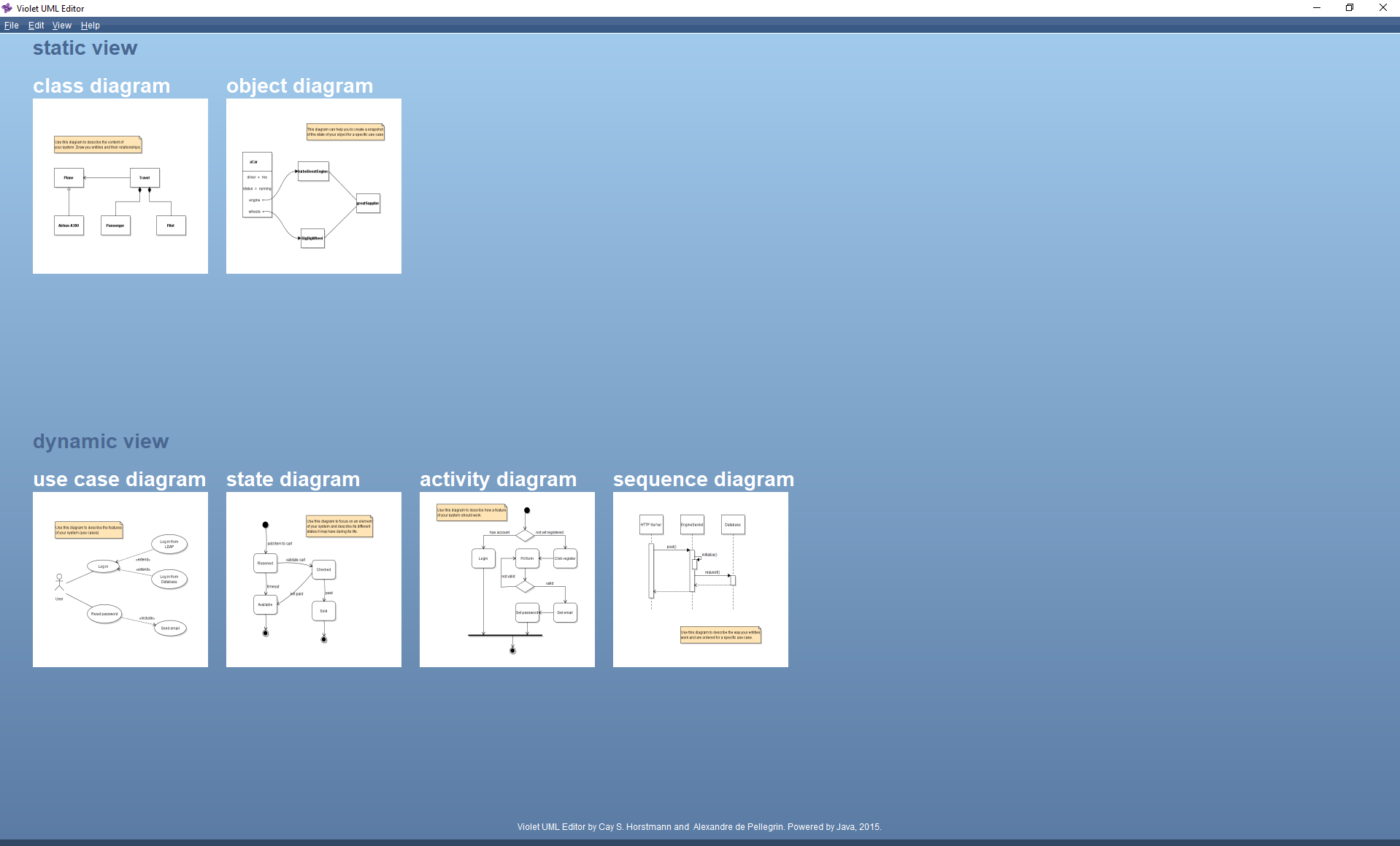The width and height of the screenshot is (1400, 846).
Task: Open the state diagram thumbnail
Action: [x=314, y=580]
